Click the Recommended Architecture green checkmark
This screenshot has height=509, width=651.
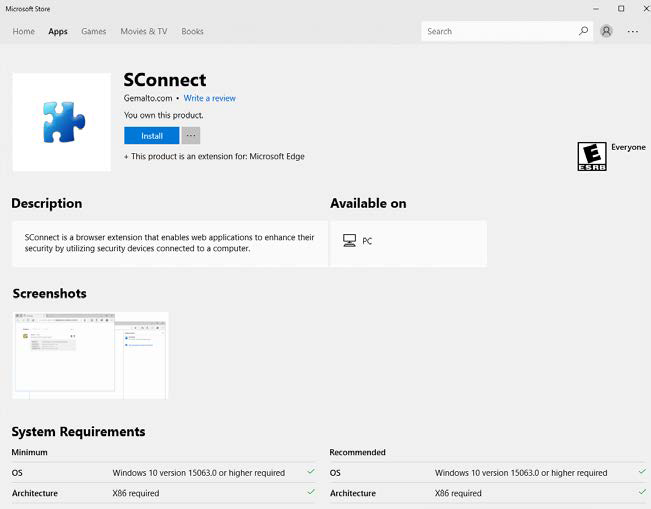(x=642, y=492)
